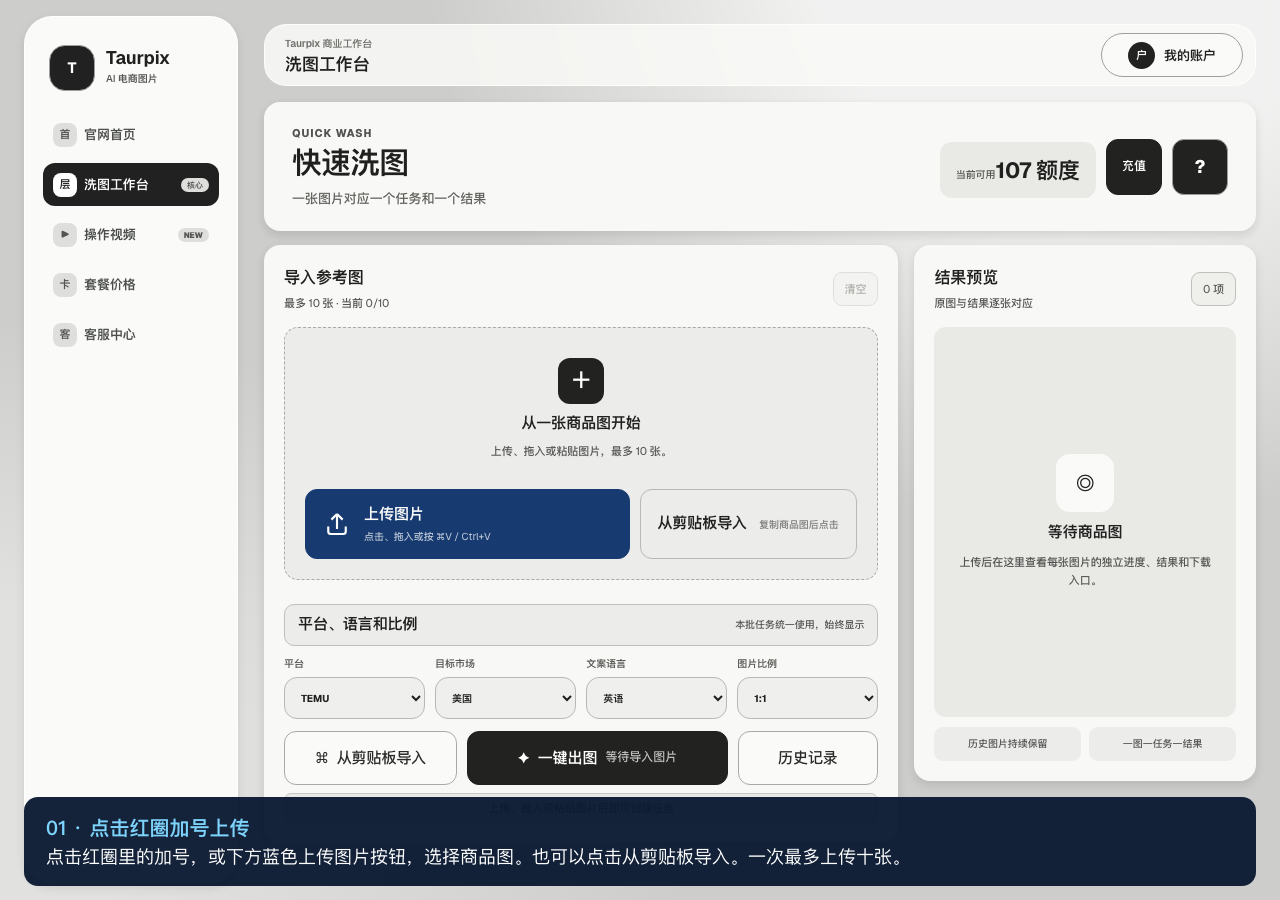
Task: Click the 卡 icon beside 套餐价格
Action: click(x=65, y=284)
